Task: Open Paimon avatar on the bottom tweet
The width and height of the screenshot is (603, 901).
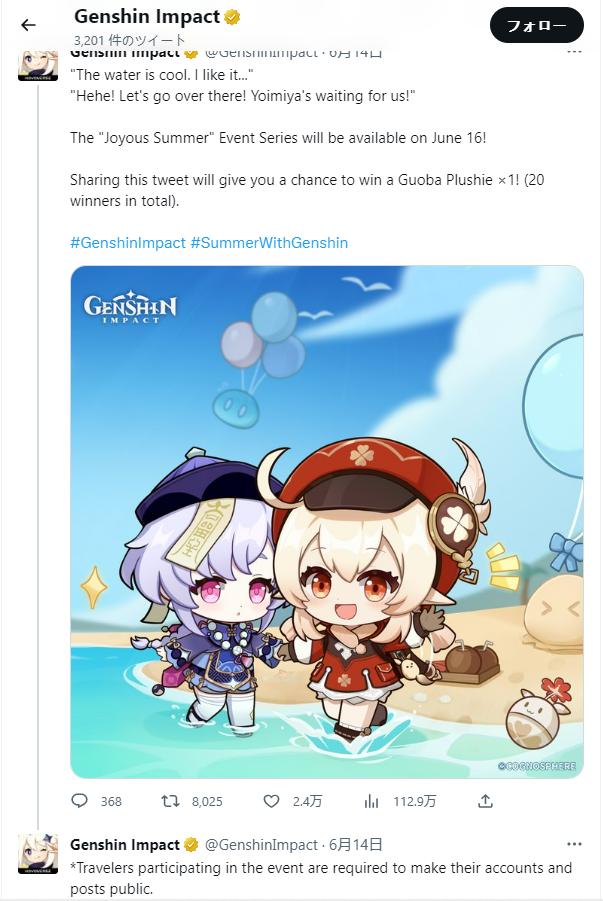Action: pos(38,854)
